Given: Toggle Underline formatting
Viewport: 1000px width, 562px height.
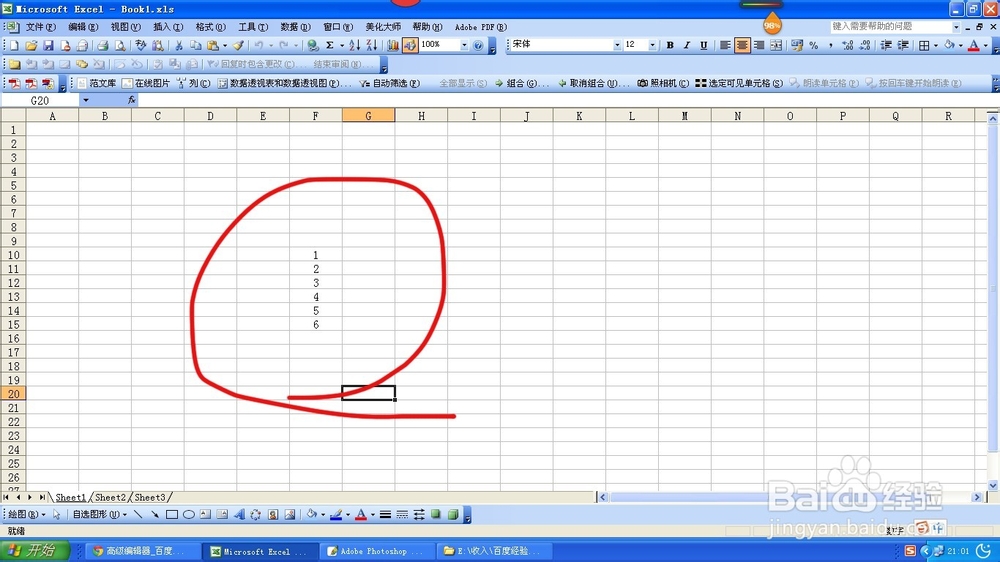Looking at the screenshot, I should (703, 45).
